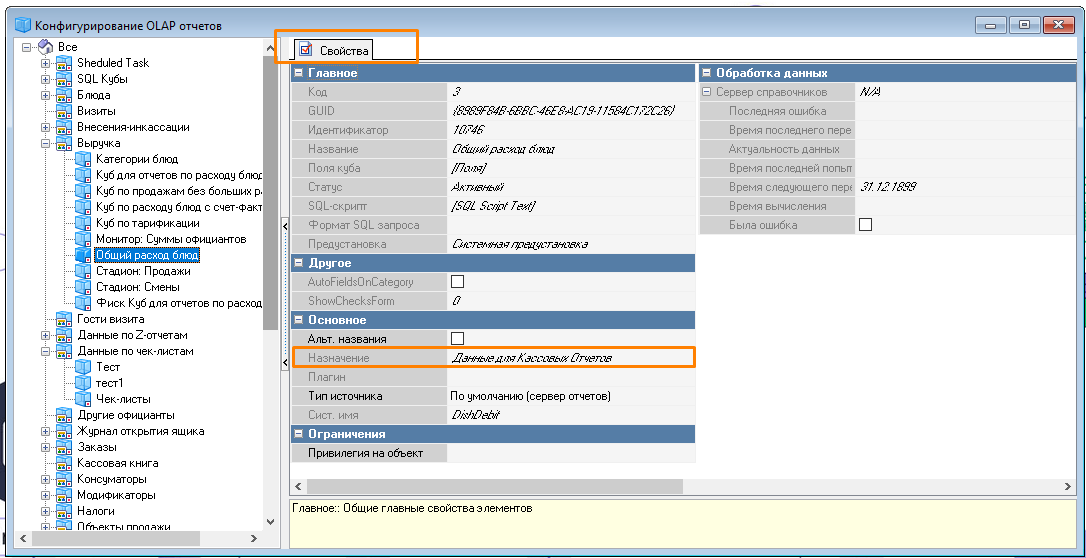Collapse the Главное property section
This screenshot has width=1086, height=558.
(x=299, y=73)
